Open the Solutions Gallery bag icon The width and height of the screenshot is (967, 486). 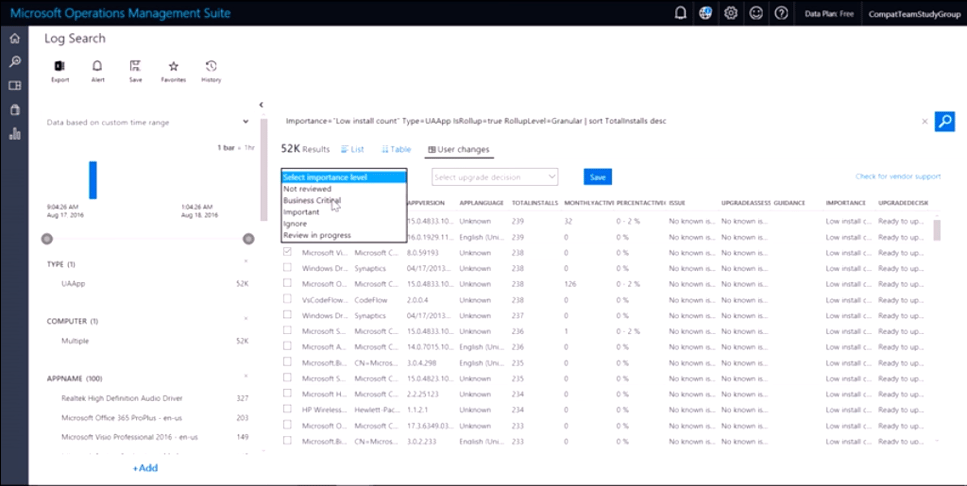[14, 110]
